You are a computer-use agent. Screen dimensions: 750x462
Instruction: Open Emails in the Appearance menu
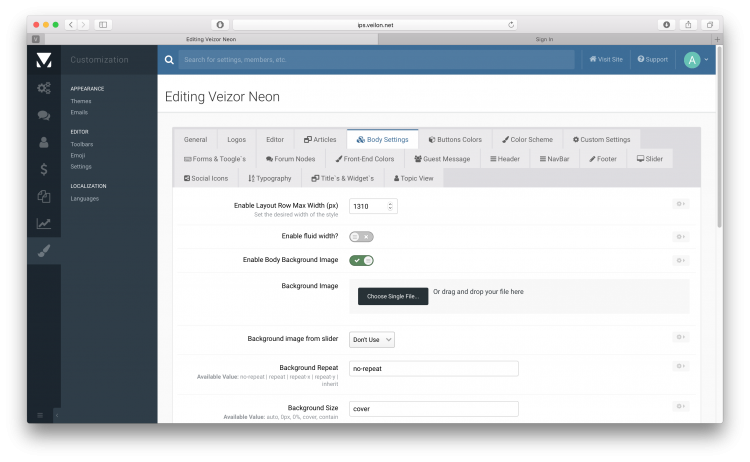[x=79, y=112]
